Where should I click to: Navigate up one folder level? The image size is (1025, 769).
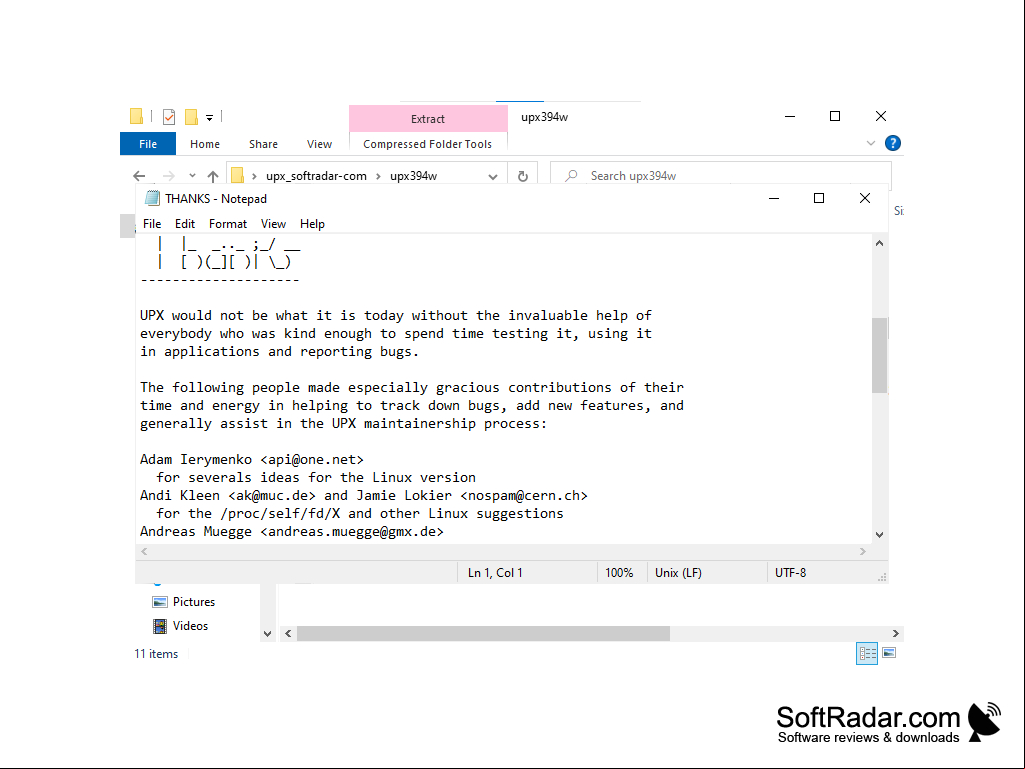[x=212, y=176]
